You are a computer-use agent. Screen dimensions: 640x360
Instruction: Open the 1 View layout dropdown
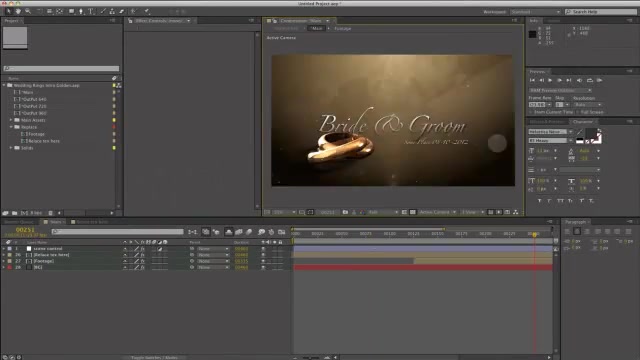click(472, 212)
